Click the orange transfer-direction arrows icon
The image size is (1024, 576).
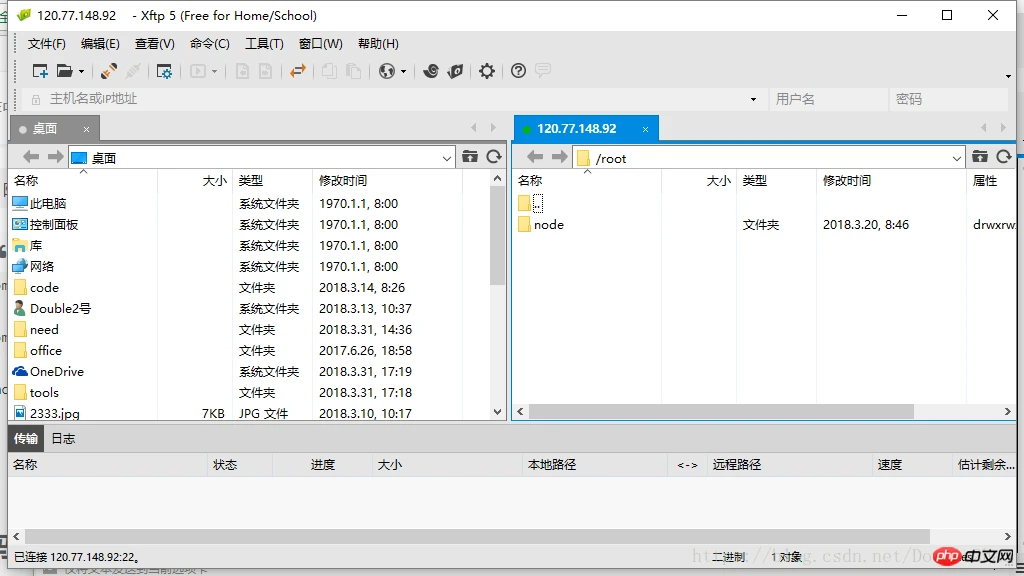click(298, 71)
